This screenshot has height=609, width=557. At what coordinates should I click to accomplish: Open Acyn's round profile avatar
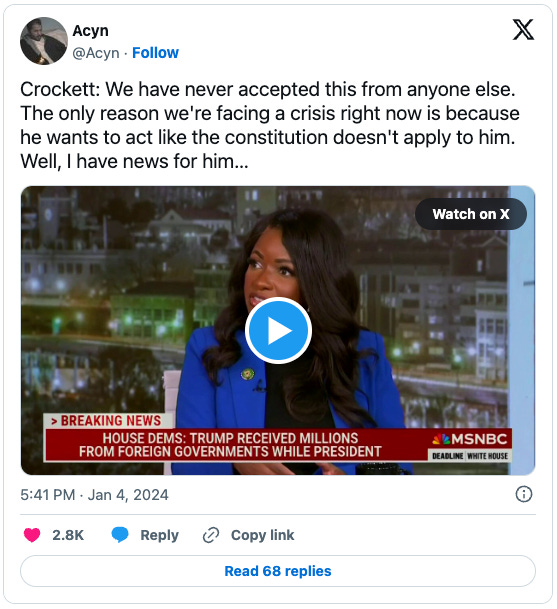pos(44,41)
